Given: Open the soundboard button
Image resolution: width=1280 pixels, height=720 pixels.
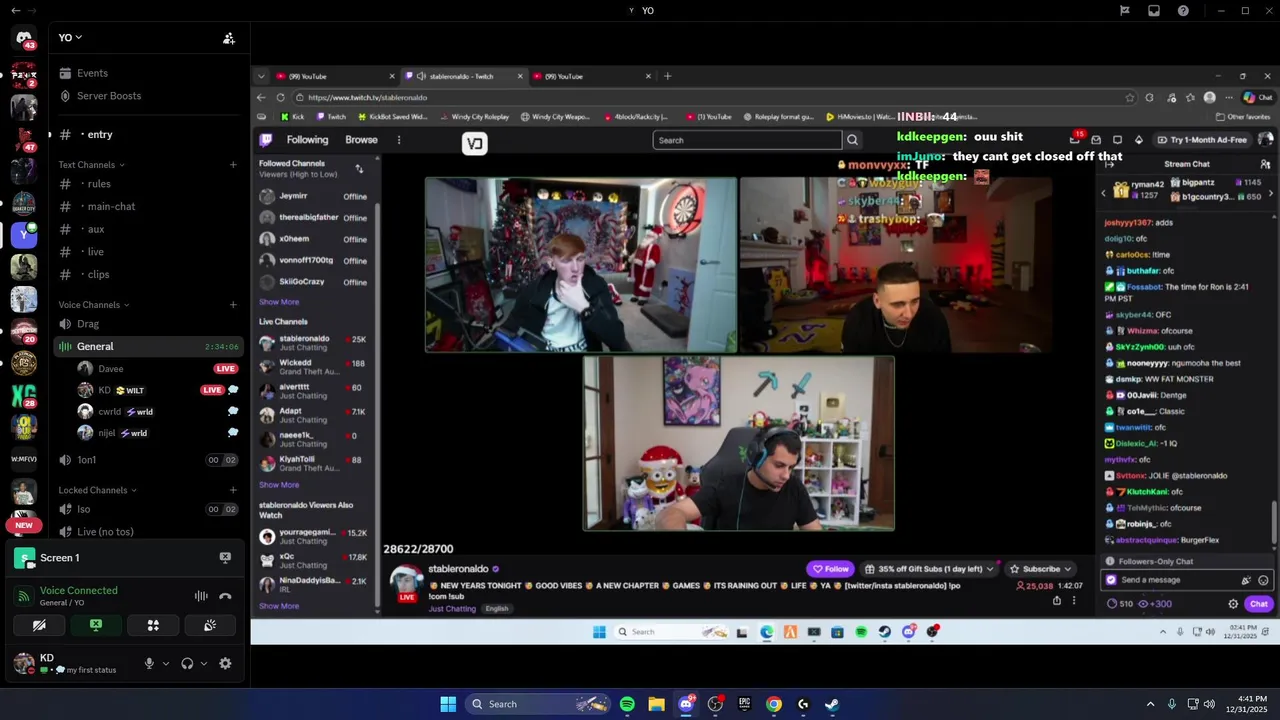Looking at the screenshot, I should [x=210, y=625].
